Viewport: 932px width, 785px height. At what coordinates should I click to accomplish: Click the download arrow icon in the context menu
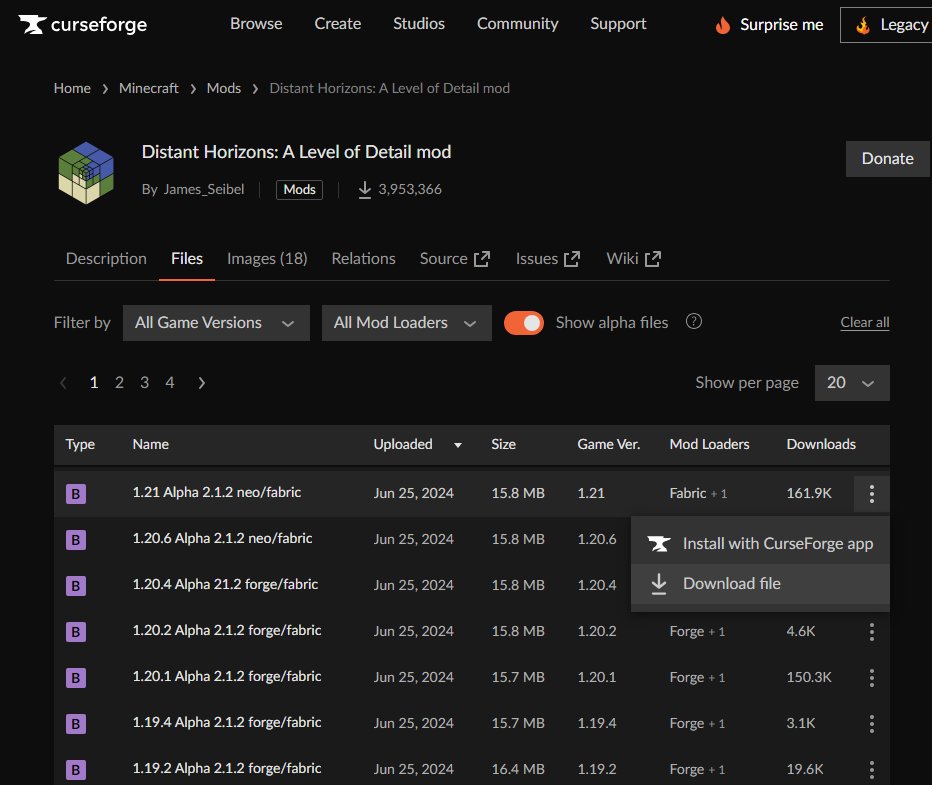pos(659,583)
